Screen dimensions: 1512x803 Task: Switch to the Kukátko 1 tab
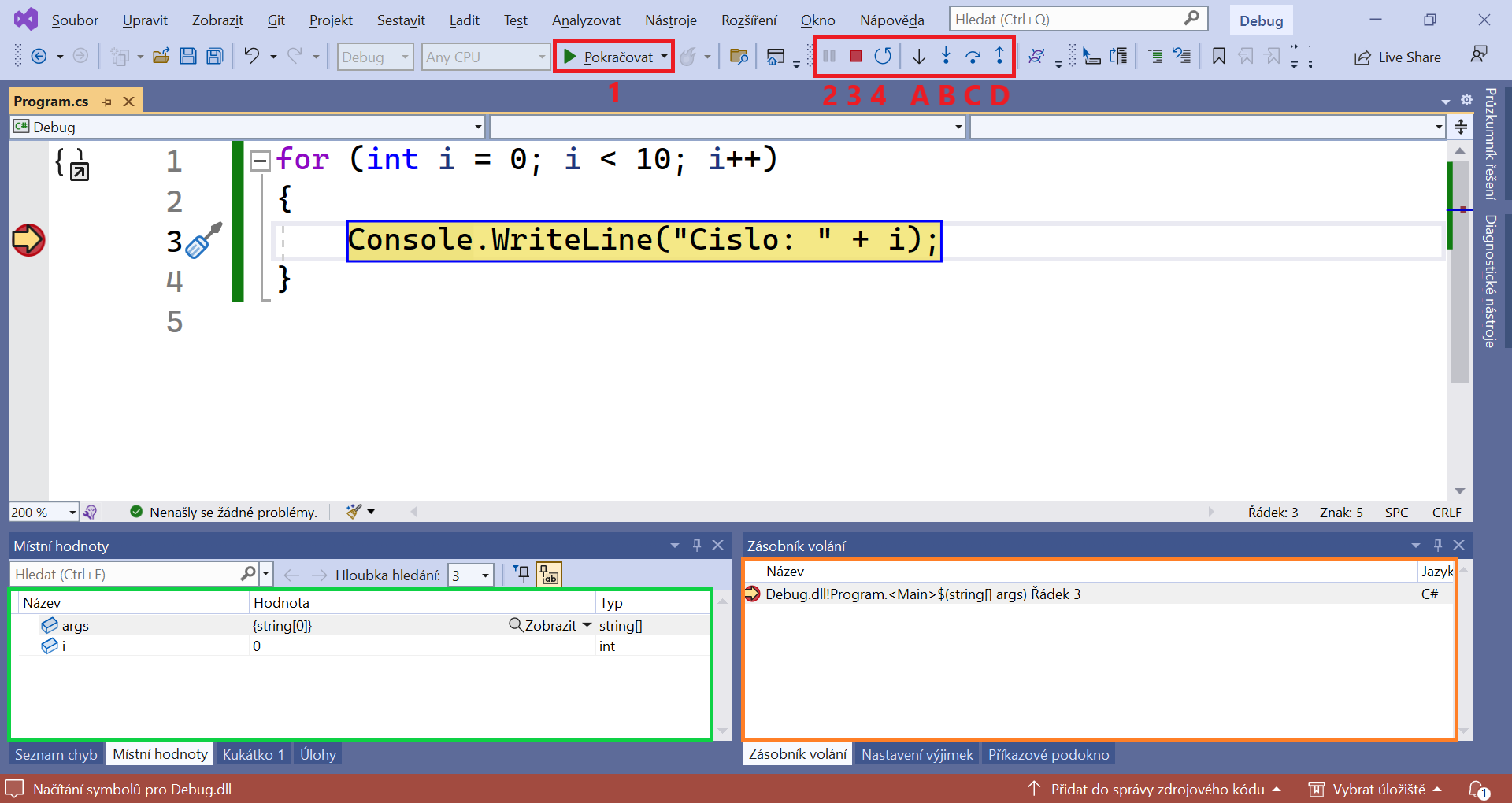point(253,753)
